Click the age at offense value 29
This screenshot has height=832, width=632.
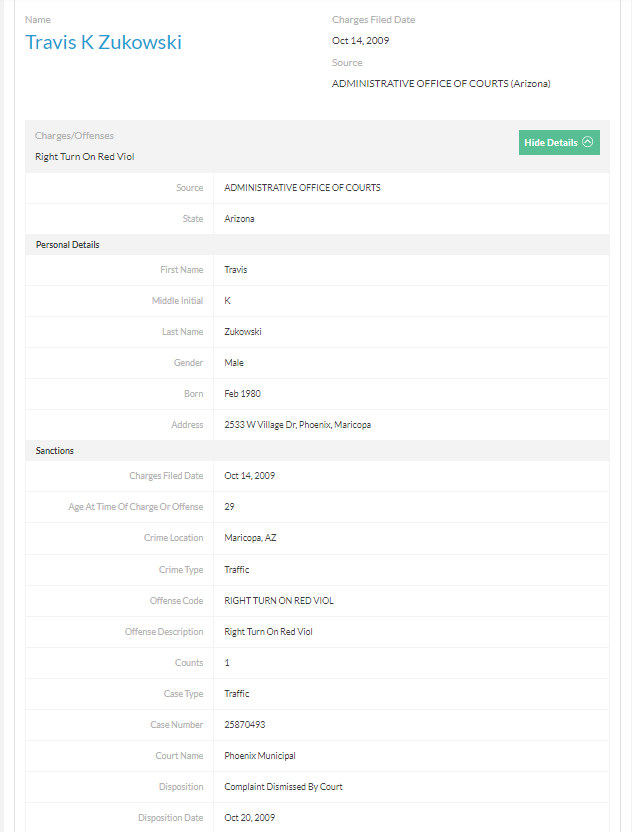pos(230,507)
